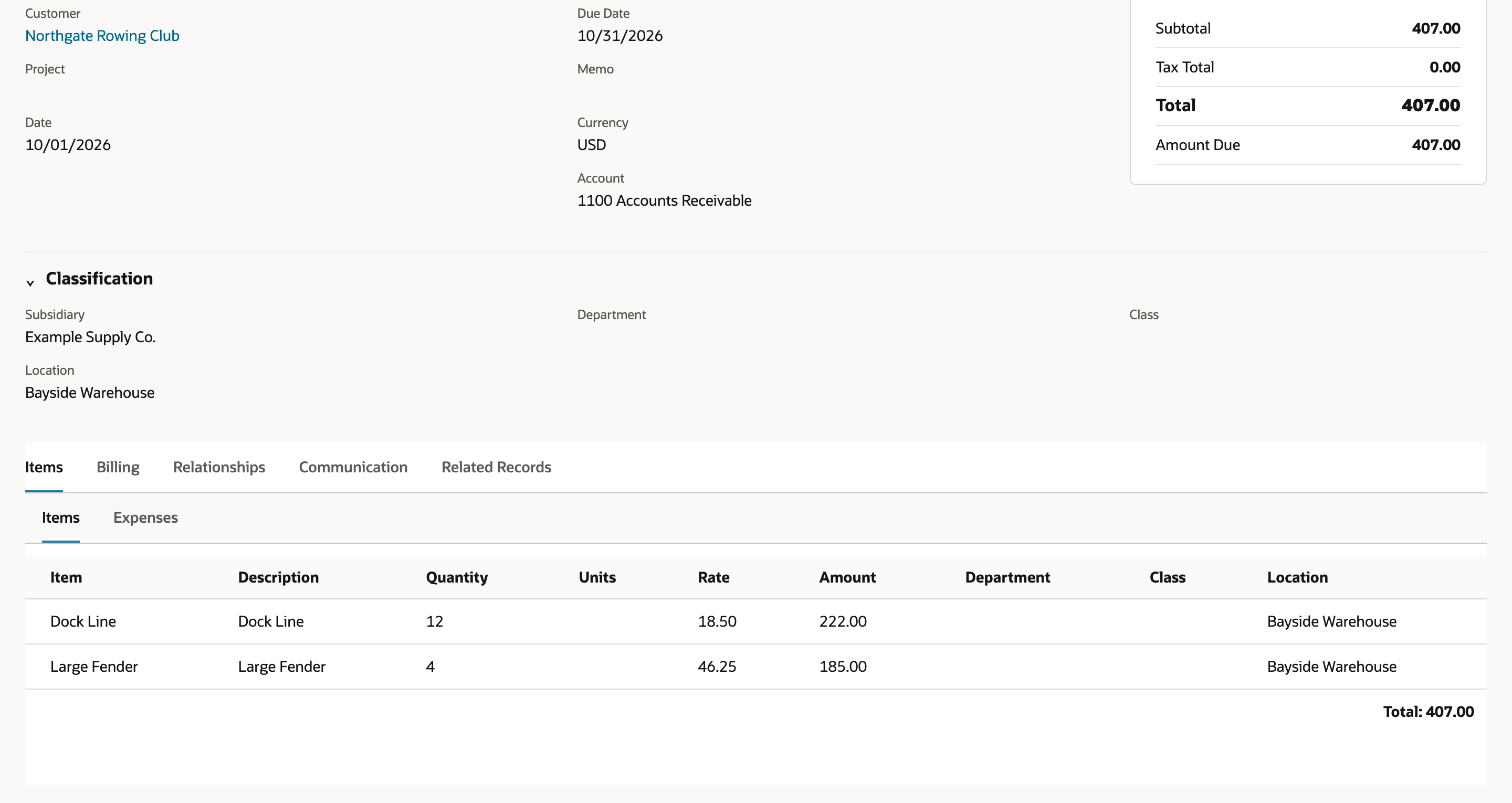Click the Amount Due 407.00 value
Viewport: 1512px width, 803px height.
(1436, 145)
